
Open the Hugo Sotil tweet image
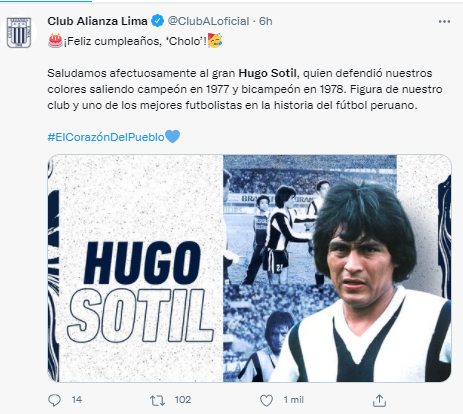(x=249, y=268)
